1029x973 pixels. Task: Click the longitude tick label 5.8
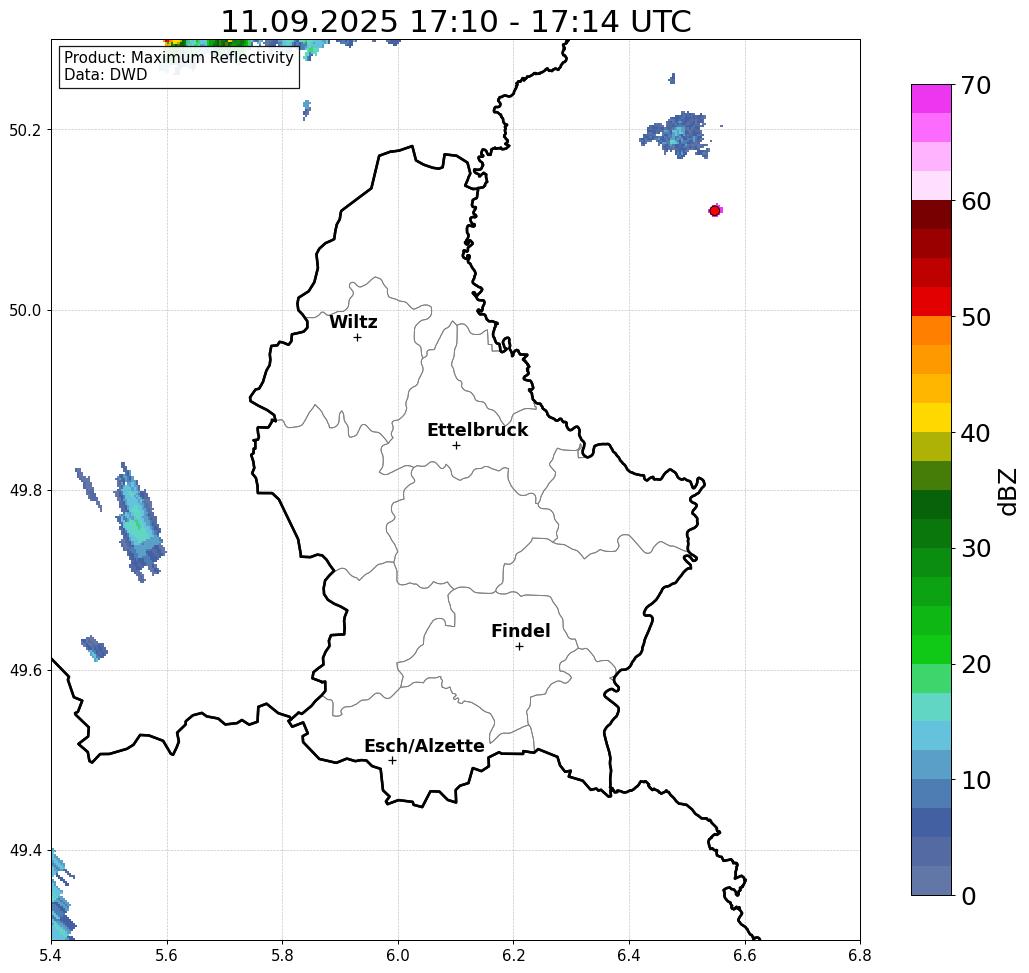point(282,955)
